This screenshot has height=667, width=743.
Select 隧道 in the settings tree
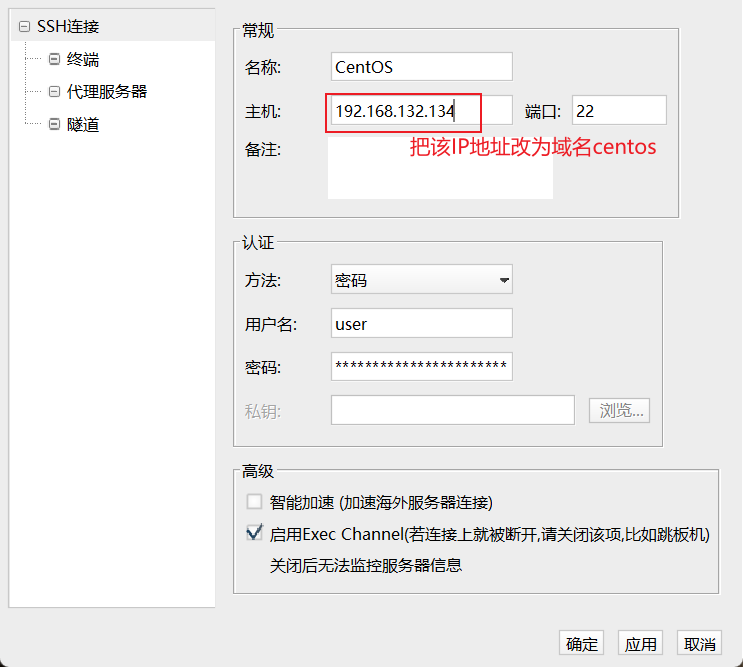(x=83, y=125)
